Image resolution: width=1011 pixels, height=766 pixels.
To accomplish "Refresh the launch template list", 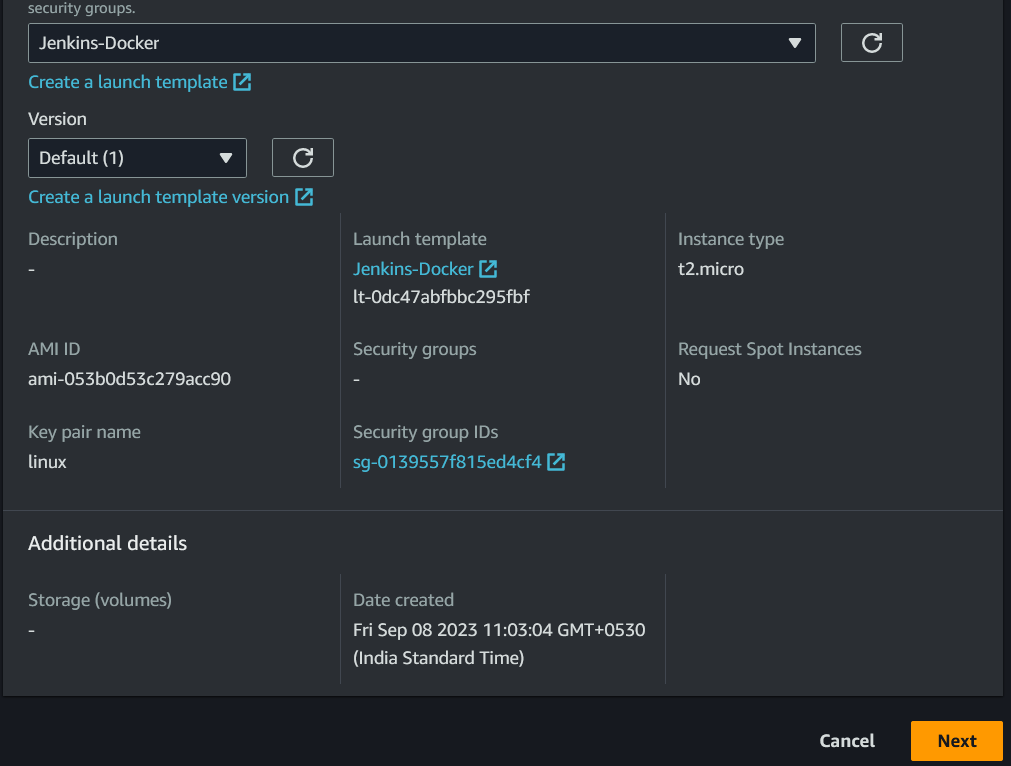I will coord(871,43).
